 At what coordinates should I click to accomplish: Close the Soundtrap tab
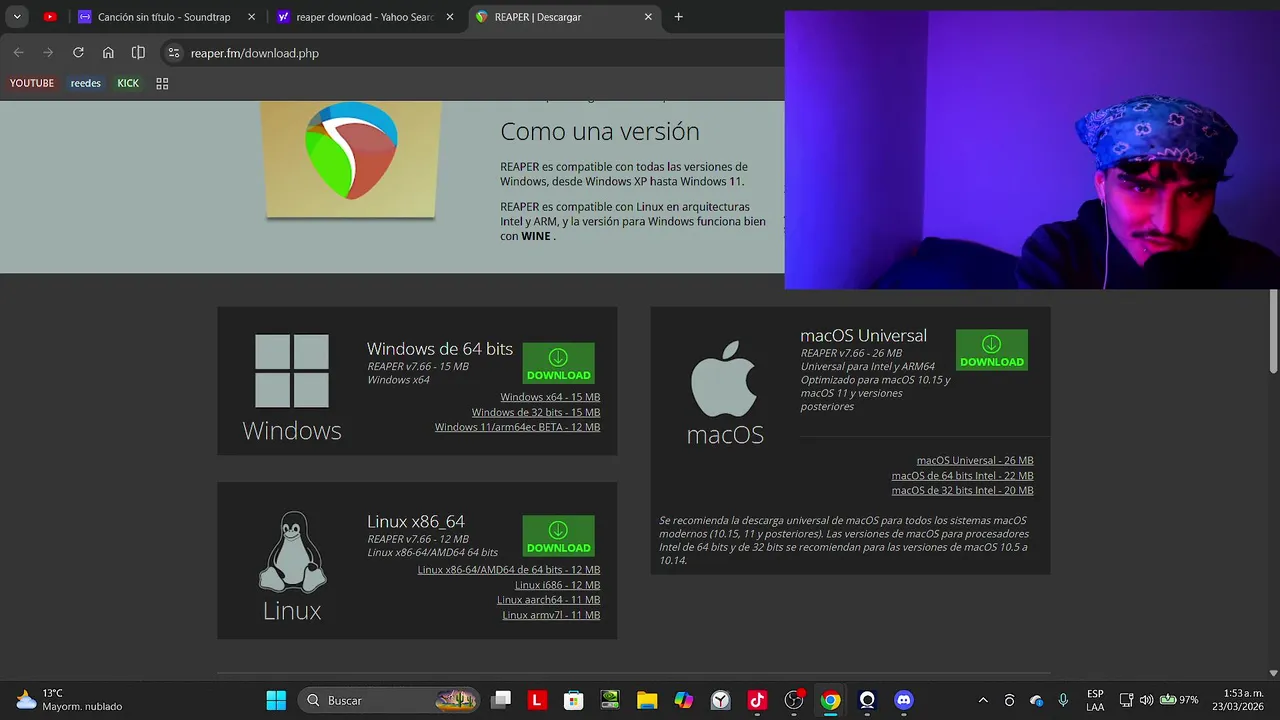(x=251, y=17)
